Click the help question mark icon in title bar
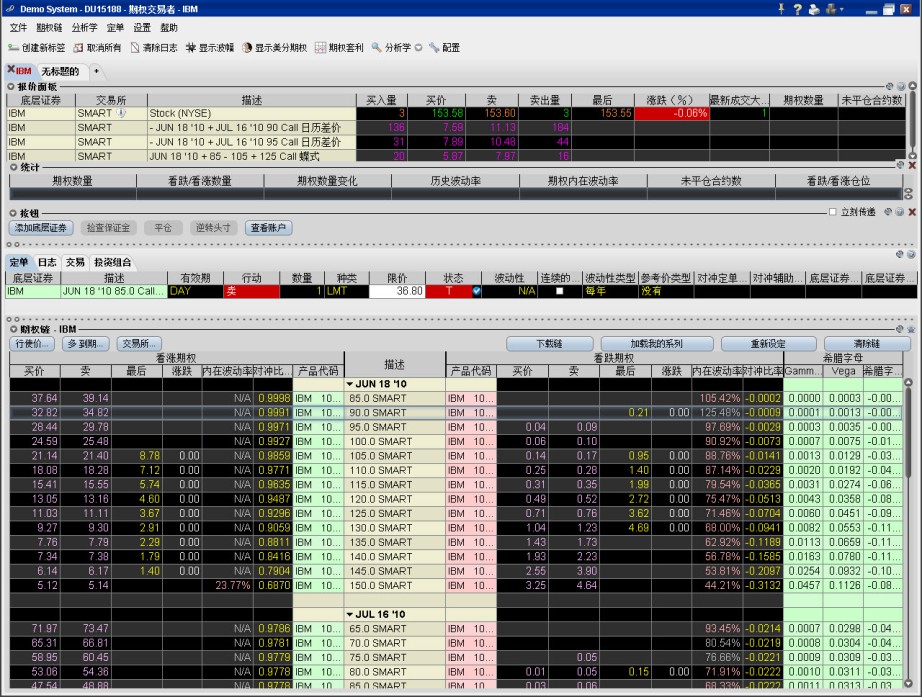Image resolution: width=922 pixels, height=697 pixels. [x=797, y=9]
